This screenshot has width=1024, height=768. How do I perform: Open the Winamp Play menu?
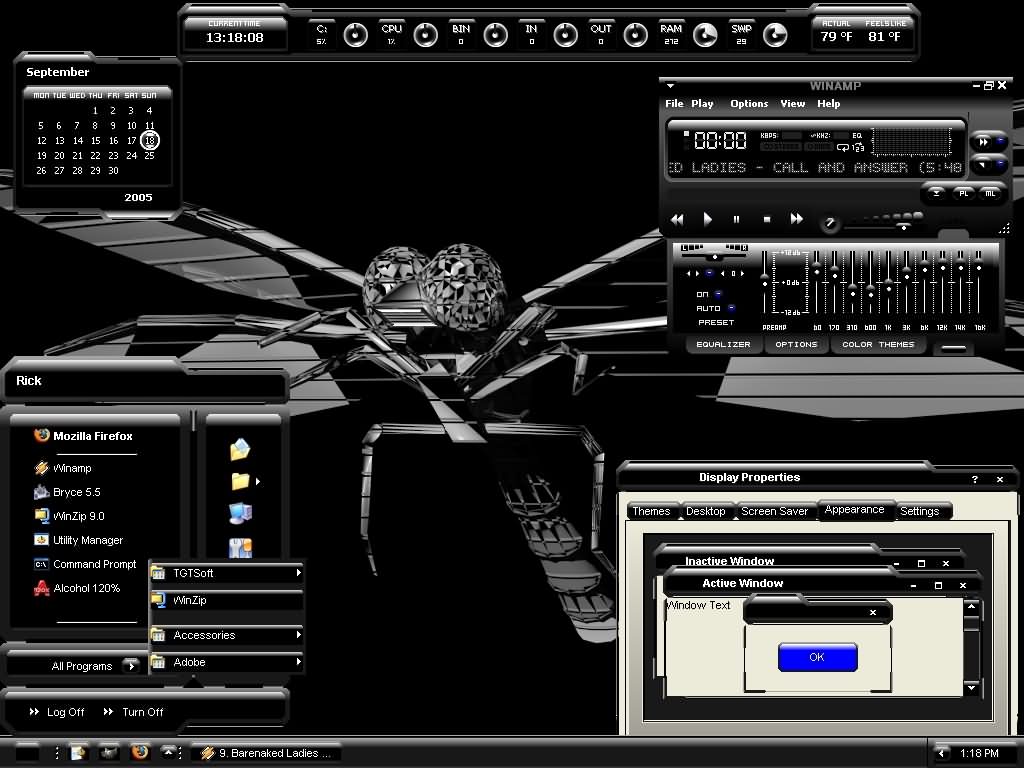[702, 104]
